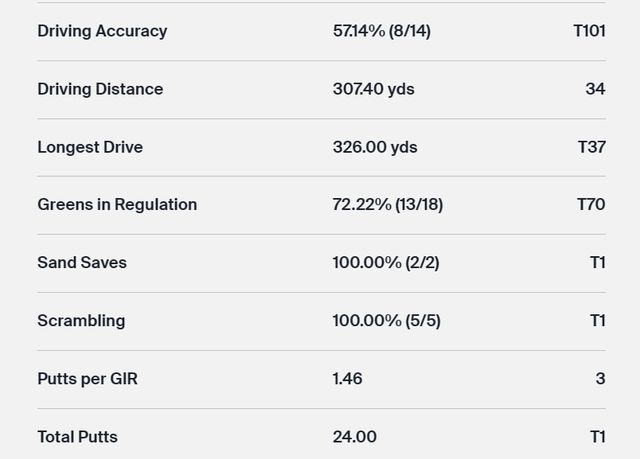Click the Driving Accuracy stat label
The height and width of the screenshot is (459, 640).
102,31
